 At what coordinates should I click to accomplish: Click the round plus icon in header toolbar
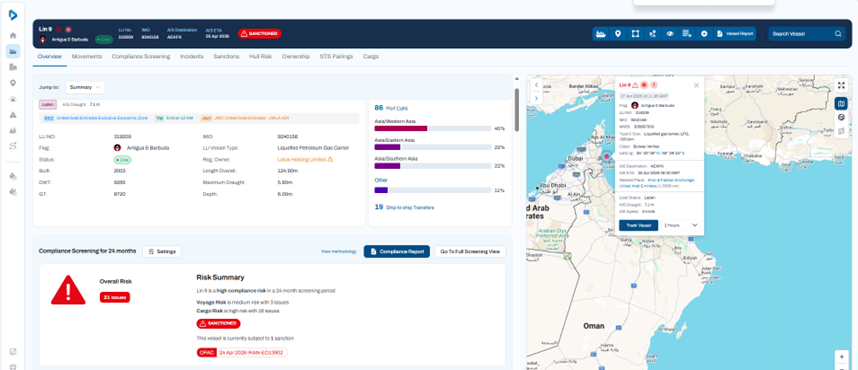[x=704, y=34]
